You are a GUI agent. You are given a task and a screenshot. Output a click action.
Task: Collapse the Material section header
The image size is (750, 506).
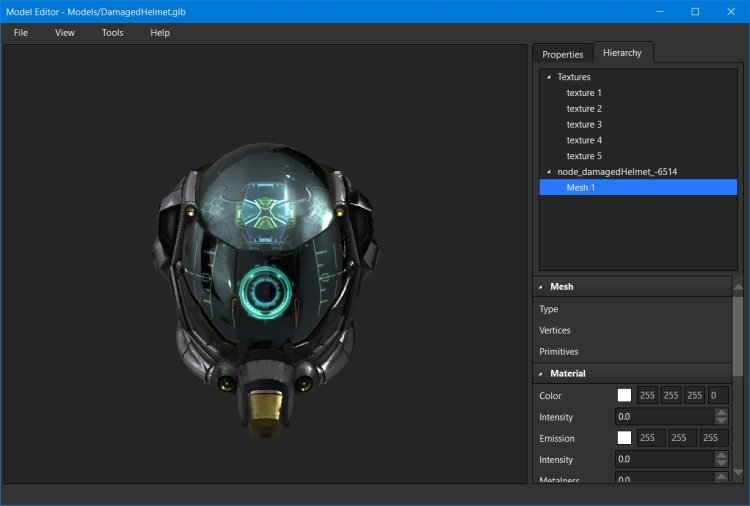tap(541, 374)
